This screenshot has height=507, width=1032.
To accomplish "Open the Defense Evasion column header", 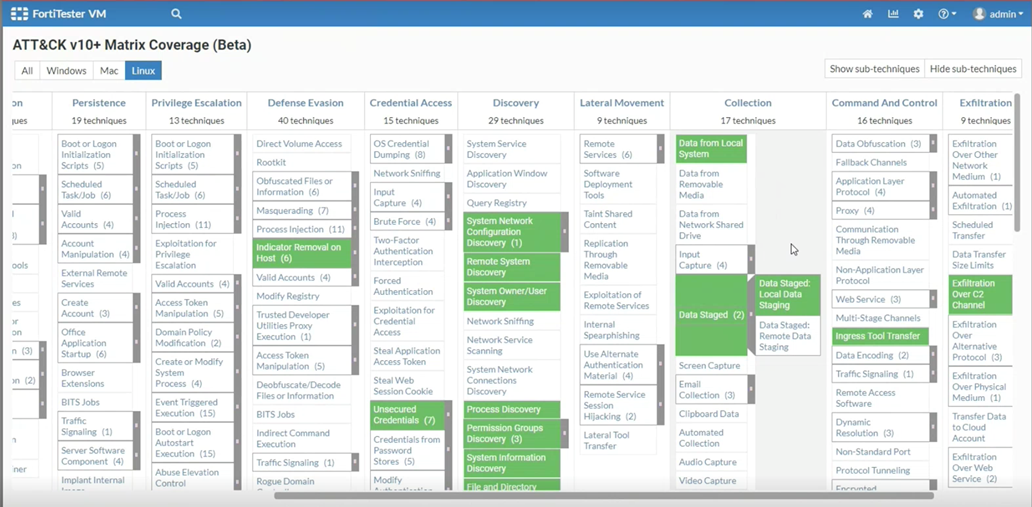I will [305, 103].
